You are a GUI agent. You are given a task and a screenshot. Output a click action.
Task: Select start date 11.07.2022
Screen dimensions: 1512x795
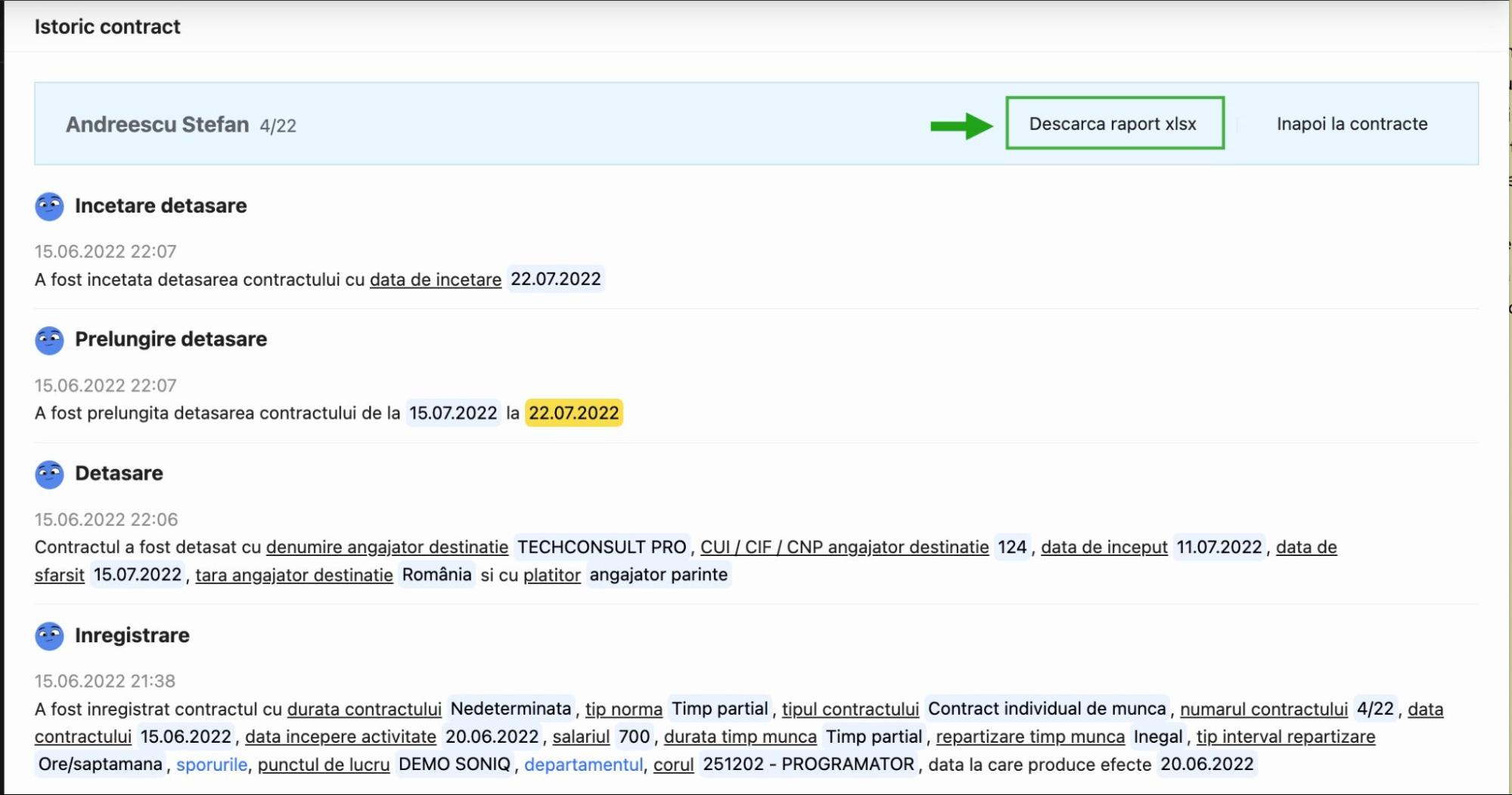(x=1219, y=547)
